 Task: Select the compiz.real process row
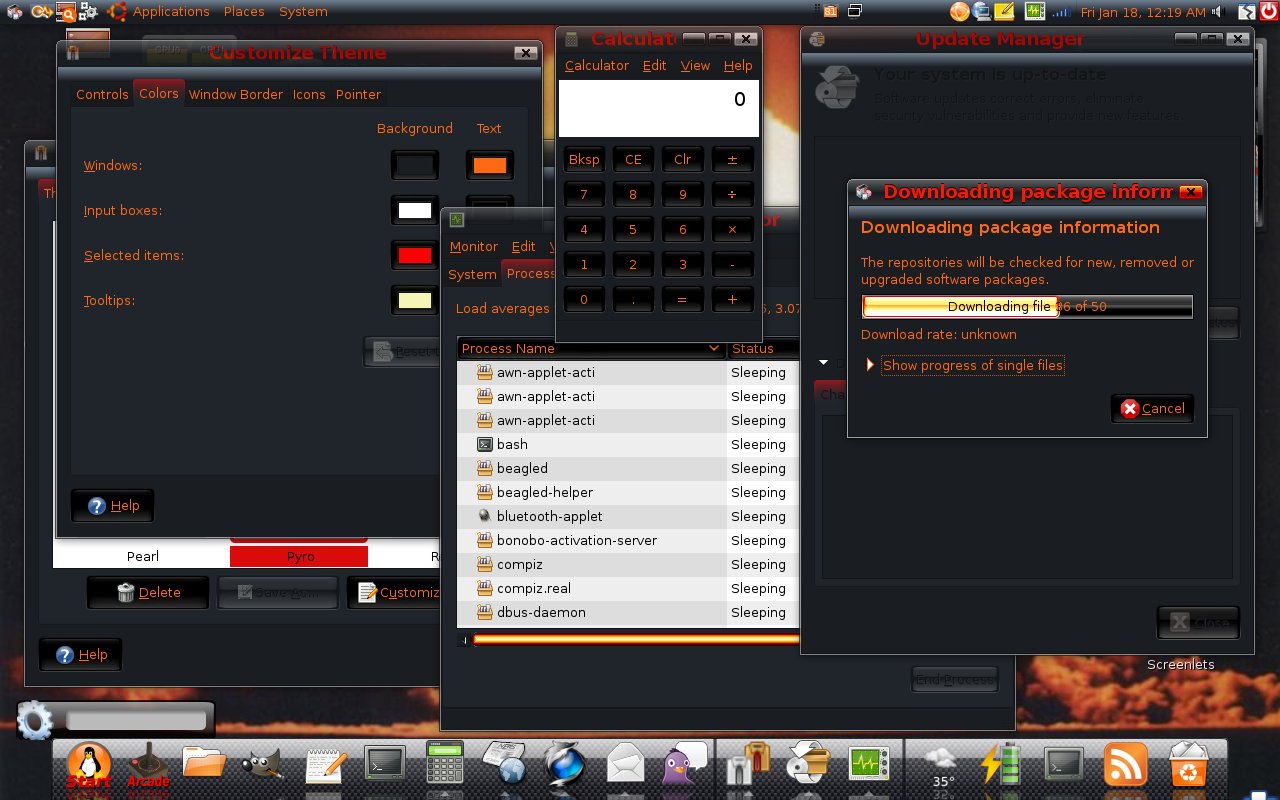point(629,588)
